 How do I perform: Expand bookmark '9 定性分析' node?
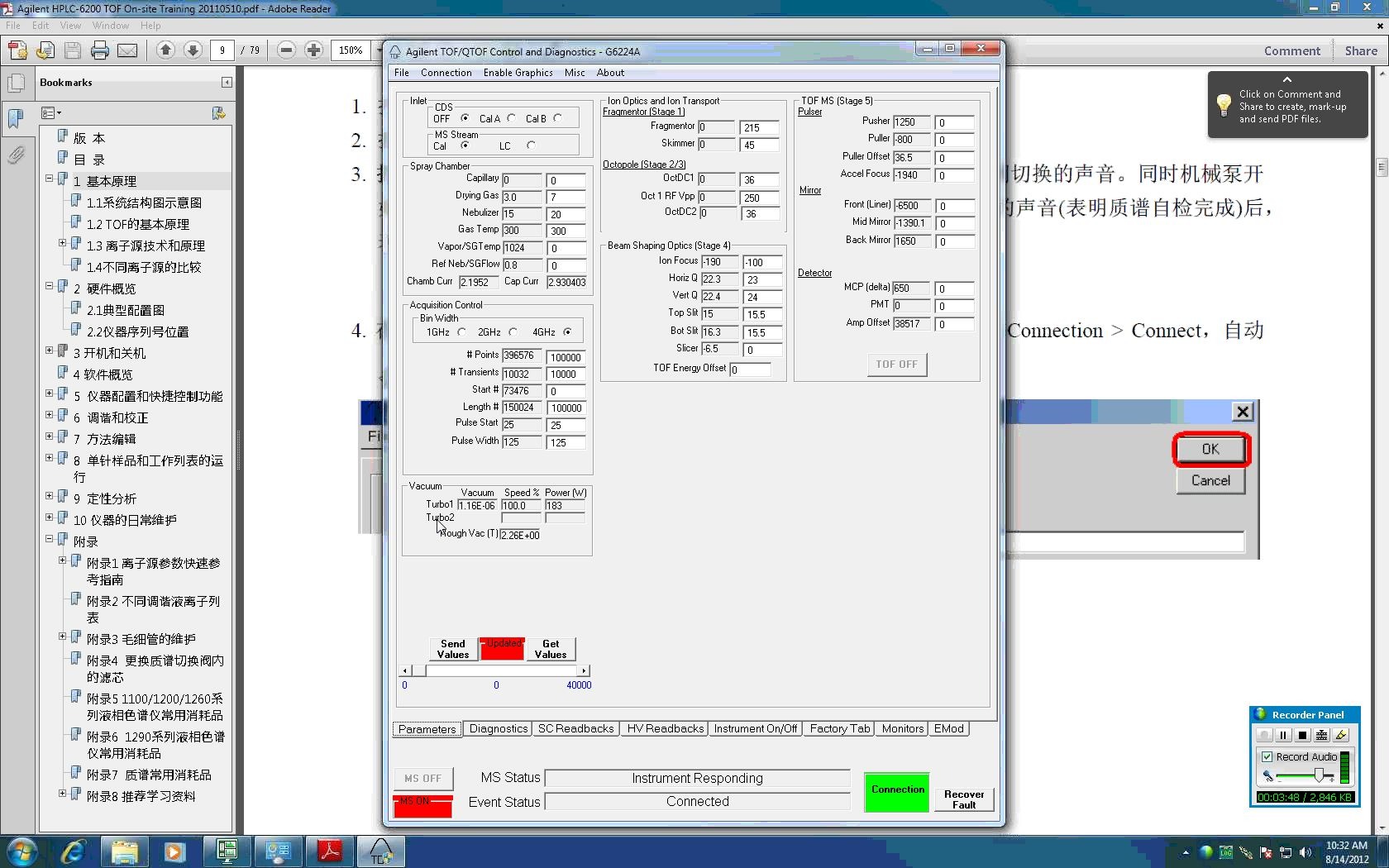49,496
